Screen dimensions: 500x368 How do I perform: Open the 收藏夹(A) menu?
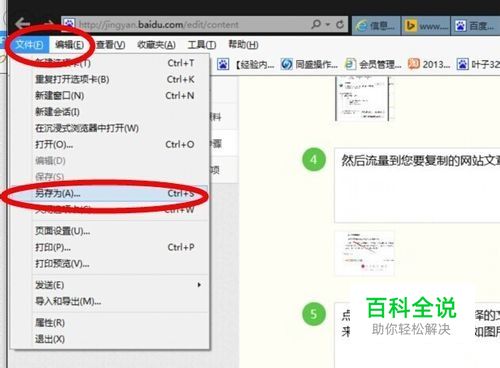[156, 45]
